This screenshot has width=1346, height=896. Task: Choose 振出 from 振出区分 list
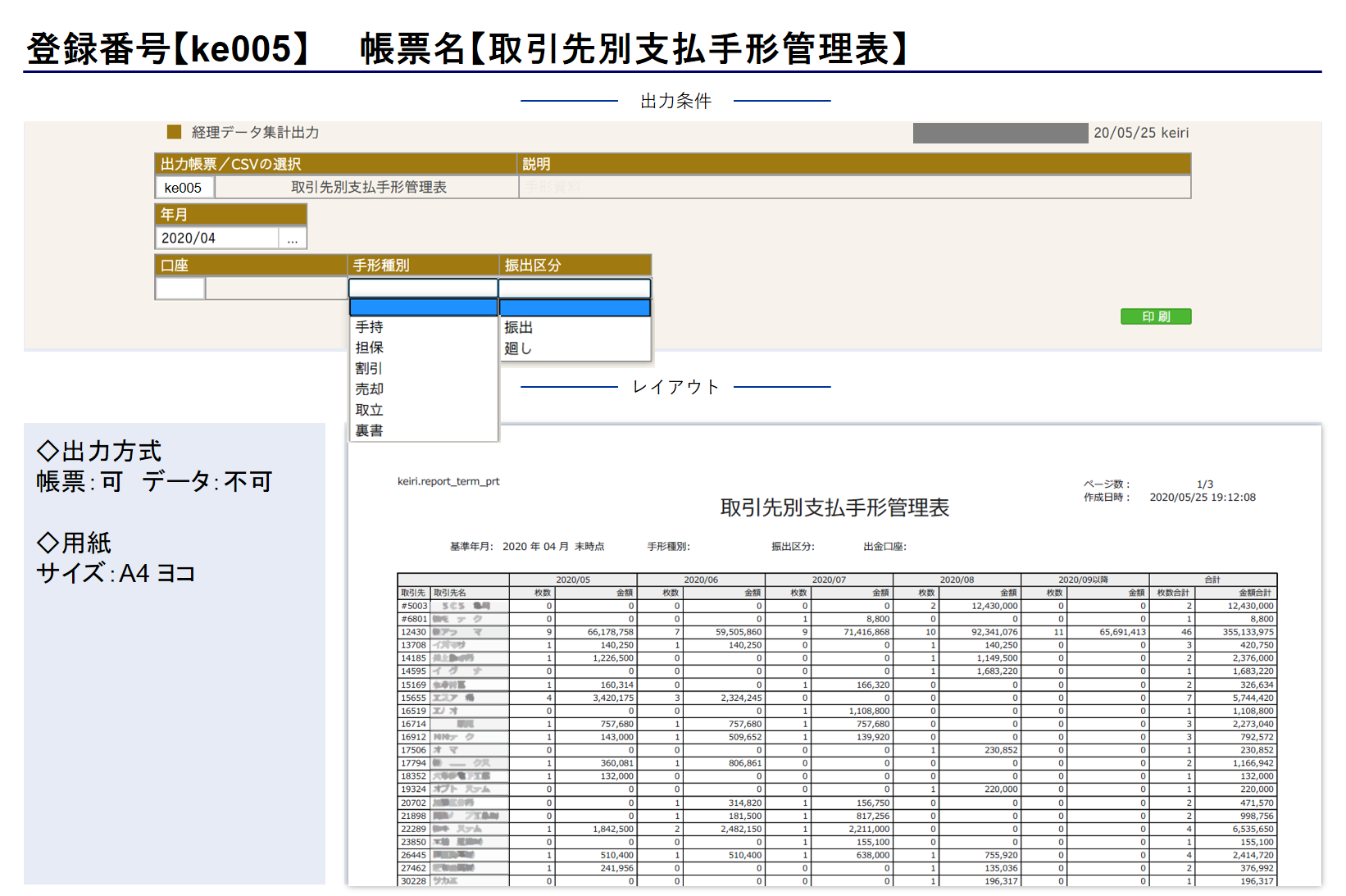click(x=575, y=327)
